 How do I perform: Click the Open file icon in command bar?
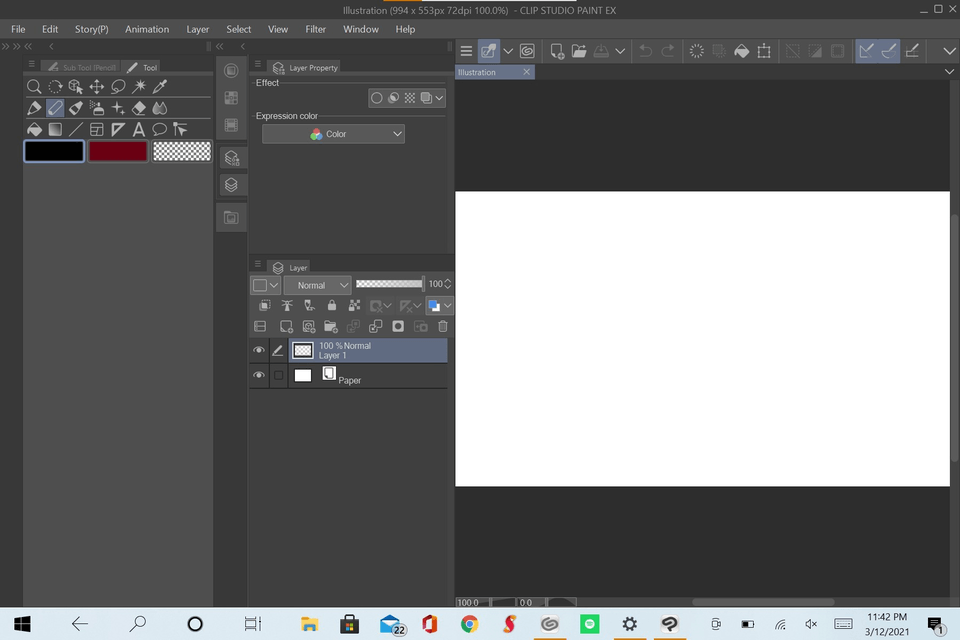[579, 51]
